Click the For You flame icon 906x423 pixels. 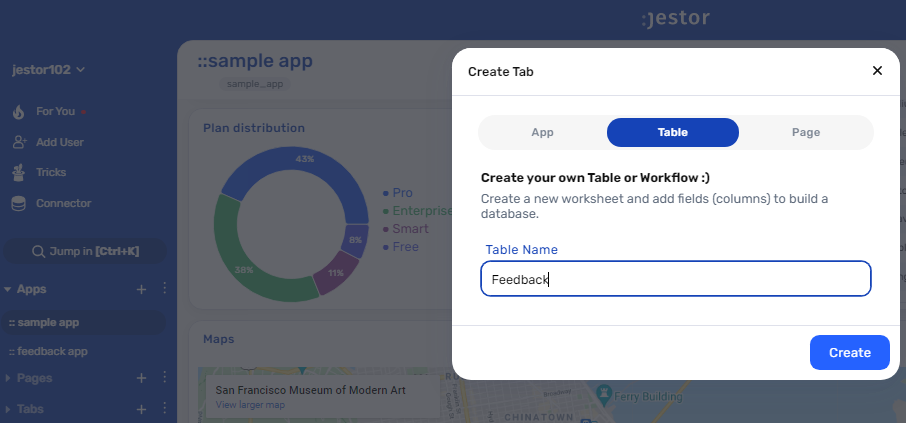point(18,112)
